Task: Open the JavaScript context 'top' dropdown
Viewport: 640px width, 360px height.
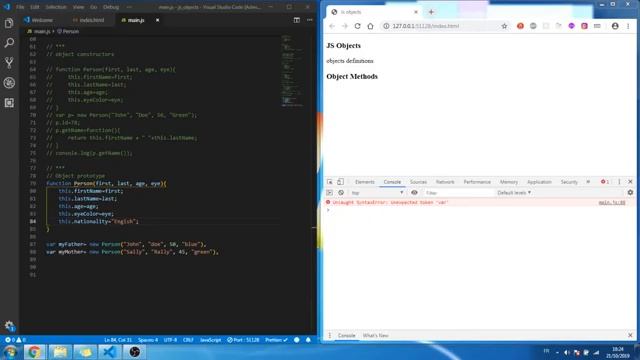Action: pos(377,193)
